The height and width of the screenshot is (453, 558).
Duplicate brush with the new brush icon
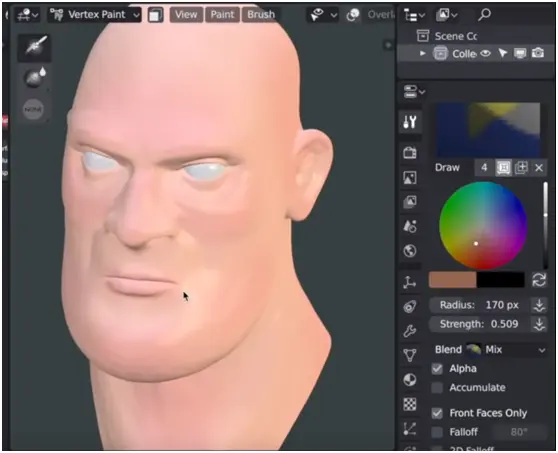click(521, 167)
